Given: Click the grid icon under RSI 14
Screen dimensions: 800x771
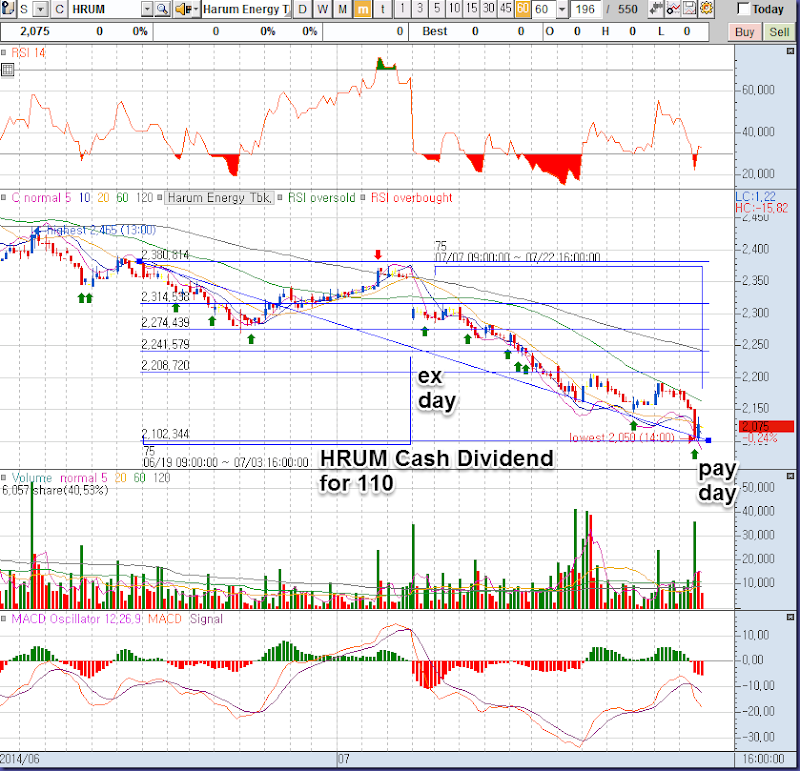Looking at the screenshot, I should point(8,70).
